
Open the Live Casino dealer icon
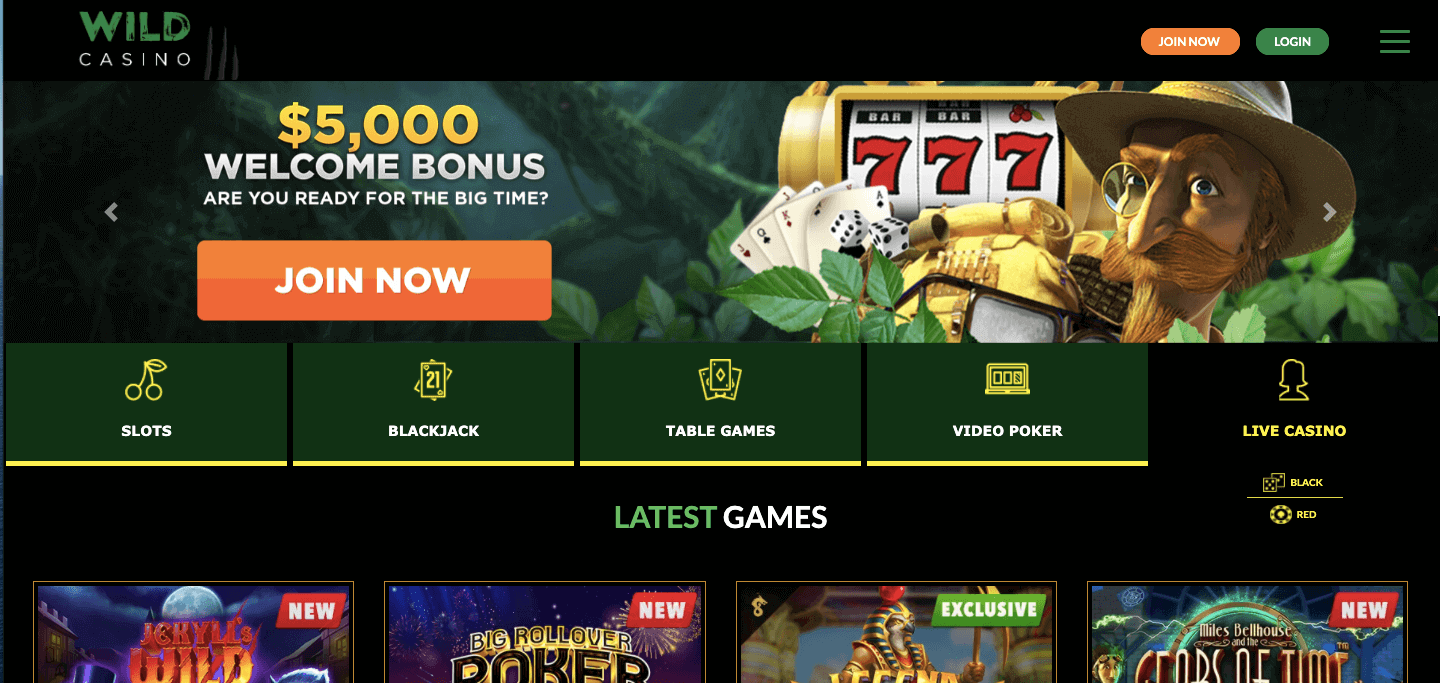[x=1294, y=380]
